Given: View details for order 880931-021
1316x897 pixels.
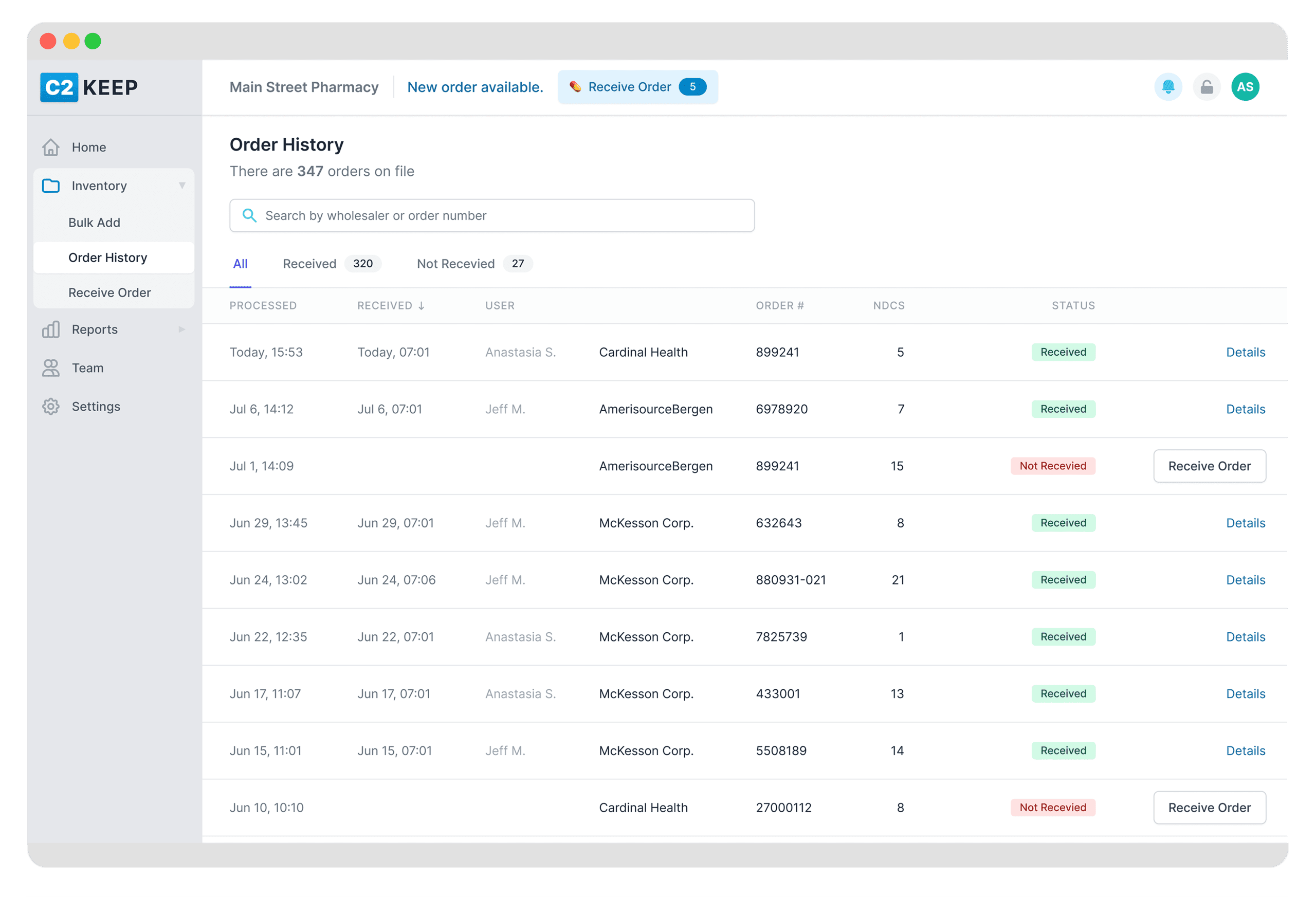Looking at the screenshot, I should coord(1245,580).
